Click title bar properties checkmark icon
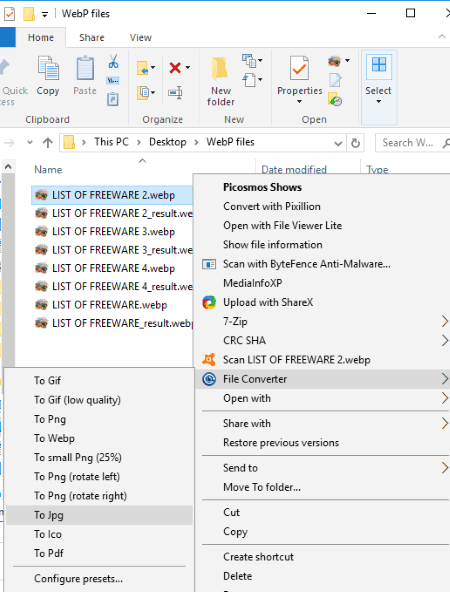Screen dimensions: 450x592 tap(9, 14)
